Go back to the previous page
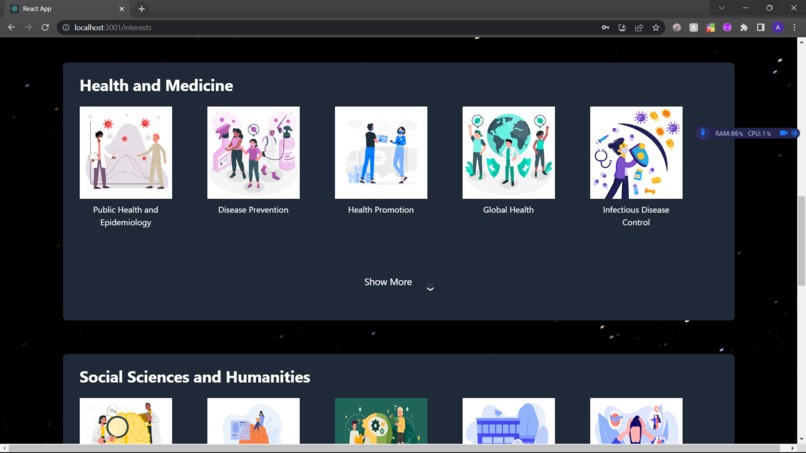This screenshot has width=806, height=453. (11, 27)
